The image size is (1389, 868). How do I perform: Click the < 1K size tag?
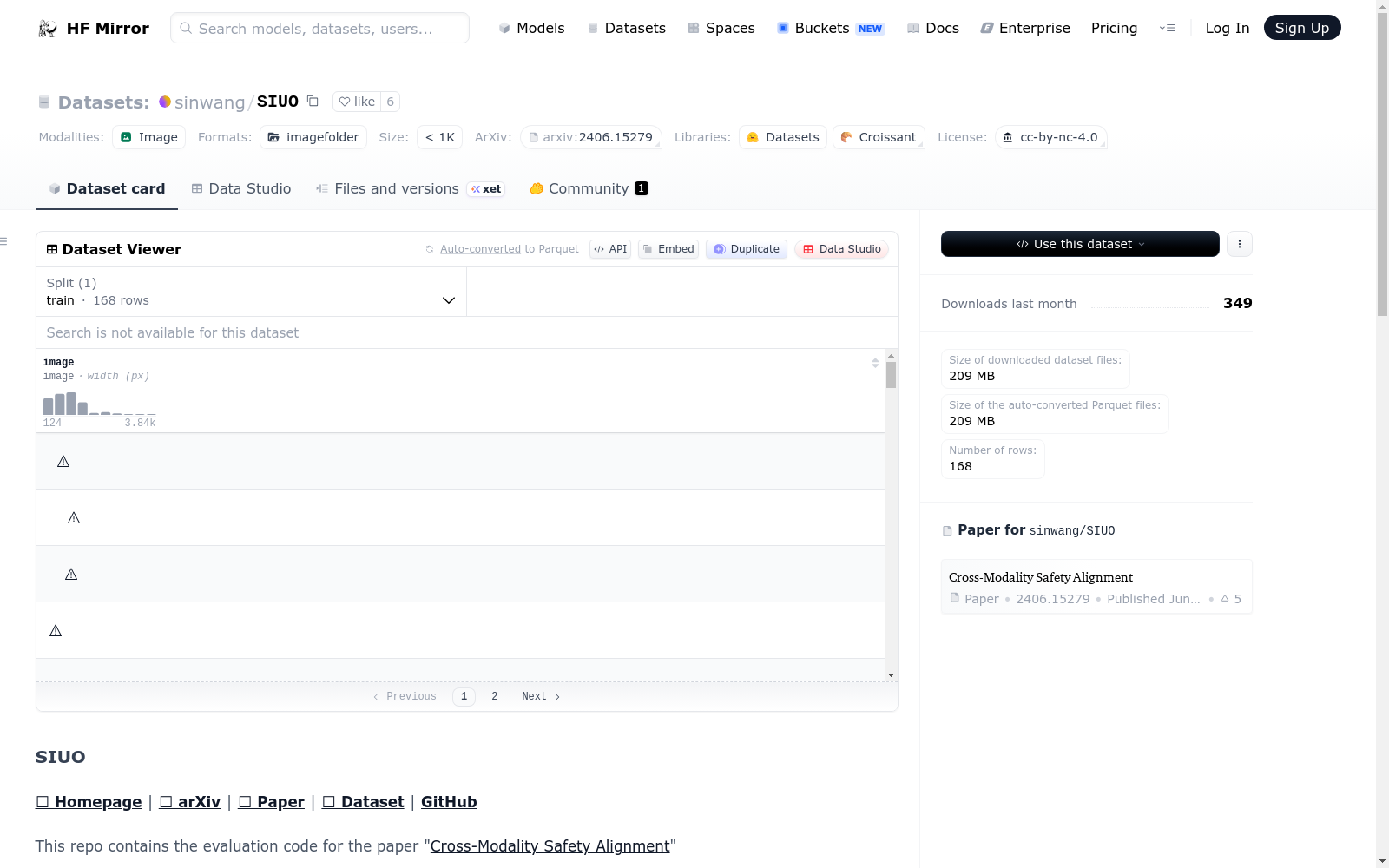[x=440, y=137]
